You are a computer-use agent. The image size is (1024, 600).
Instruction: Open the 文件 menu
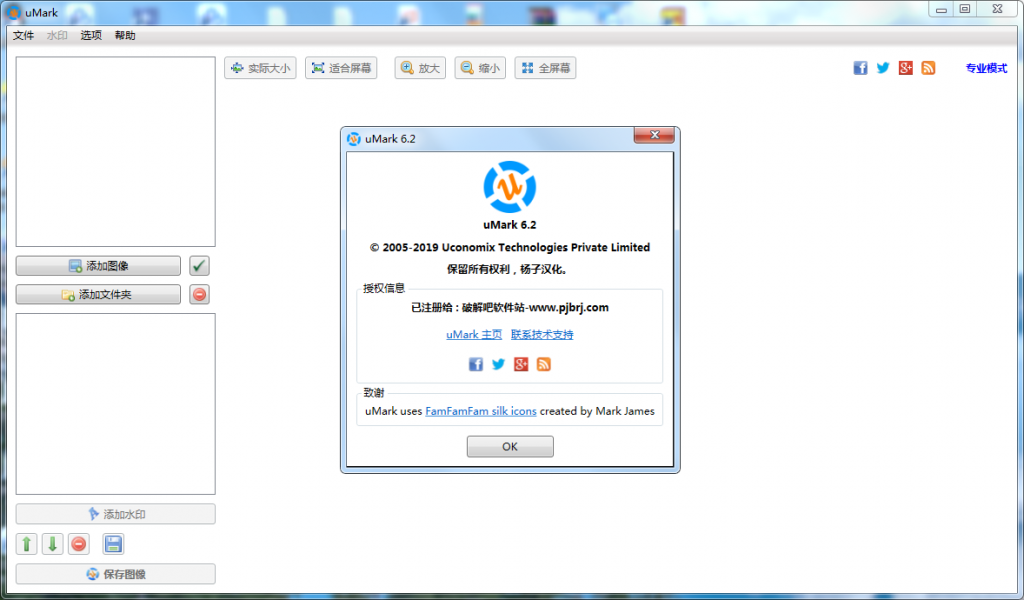point(24,35)
